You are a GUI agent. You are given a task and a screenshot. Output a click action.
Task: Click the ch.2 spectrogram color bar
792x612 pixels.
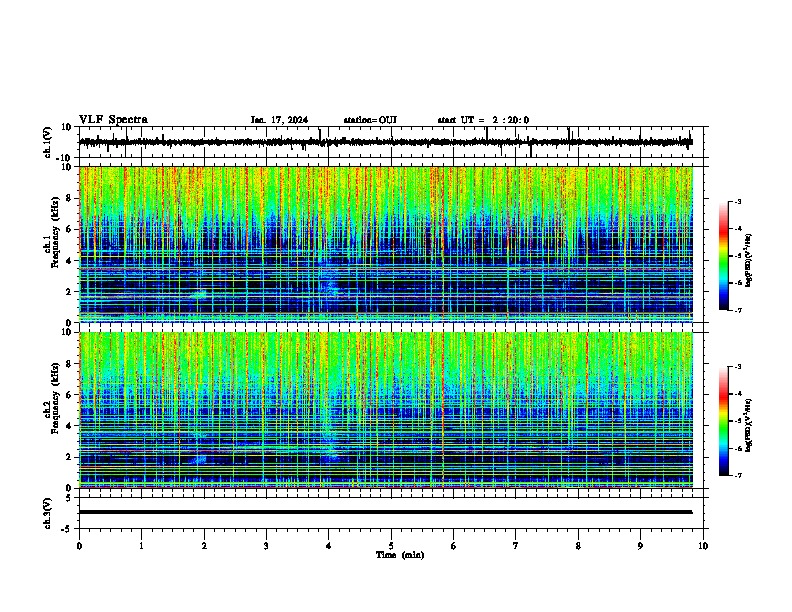pos(724,421)
